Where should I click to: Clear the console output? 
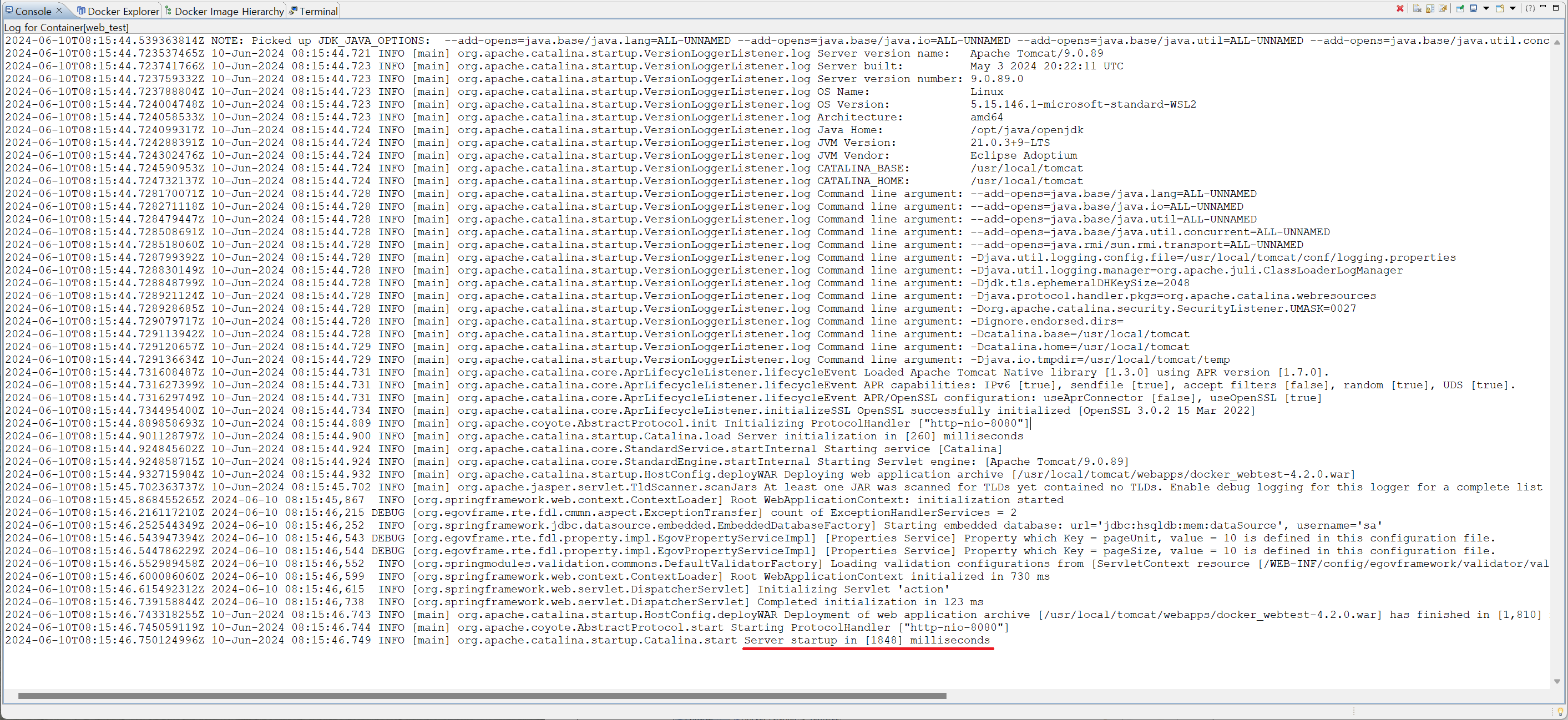click(1418, 8)
